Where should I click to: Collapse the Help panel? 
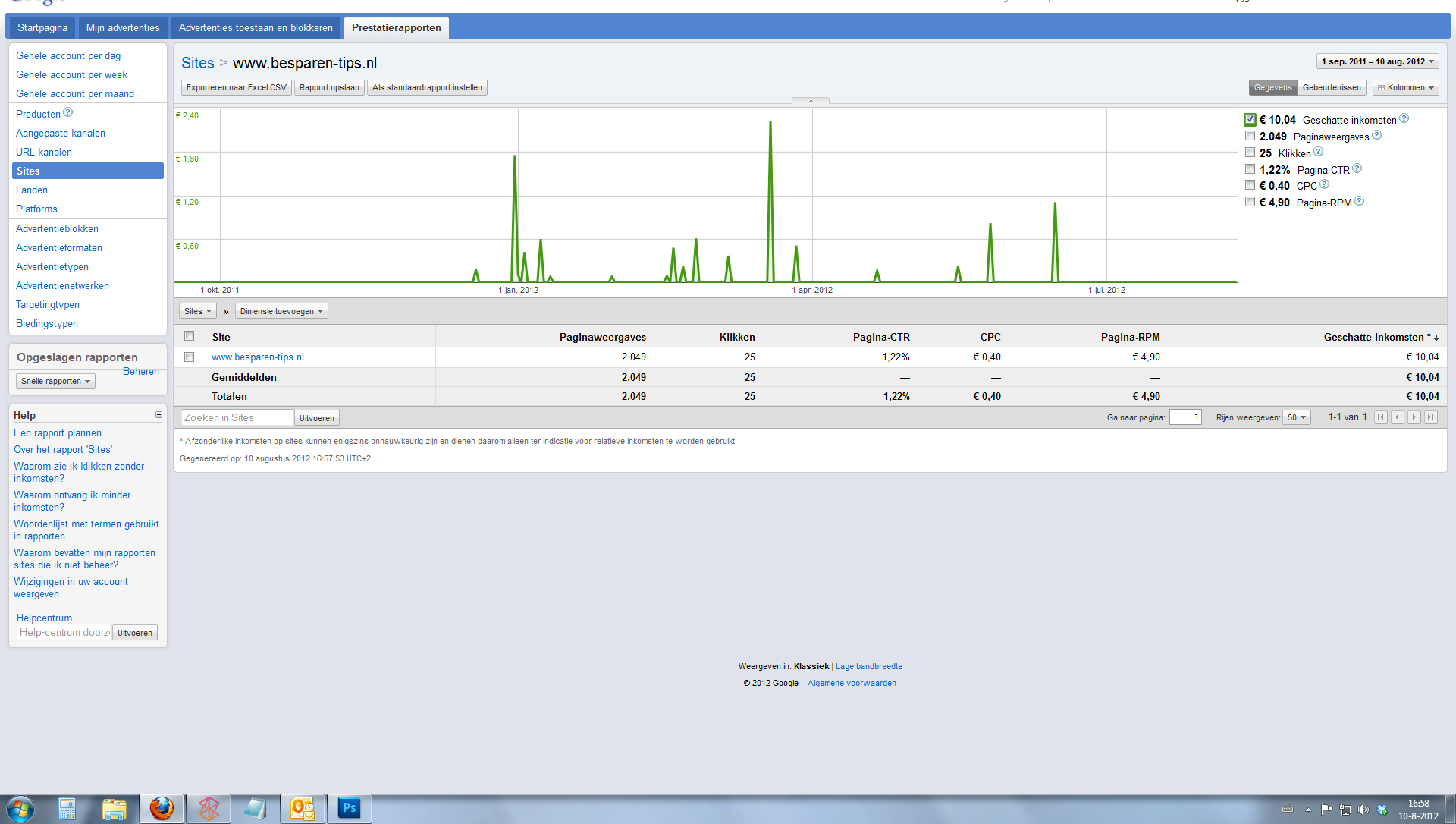[x=158, y=415]
